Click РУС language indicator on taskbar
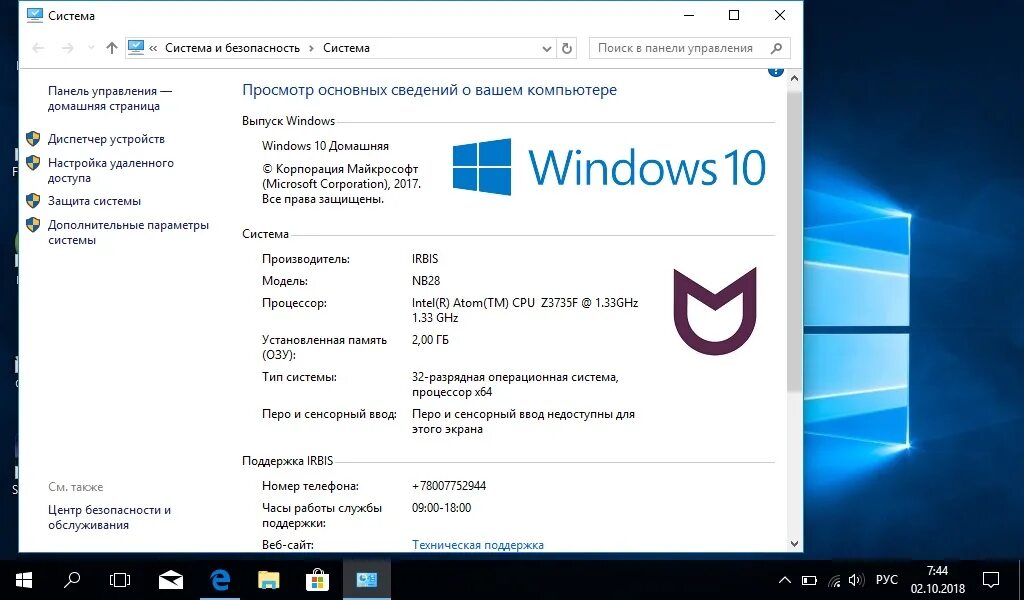The width and height of the screenshot is (1024, 600). pyautogui.click(x=885, y=579)
